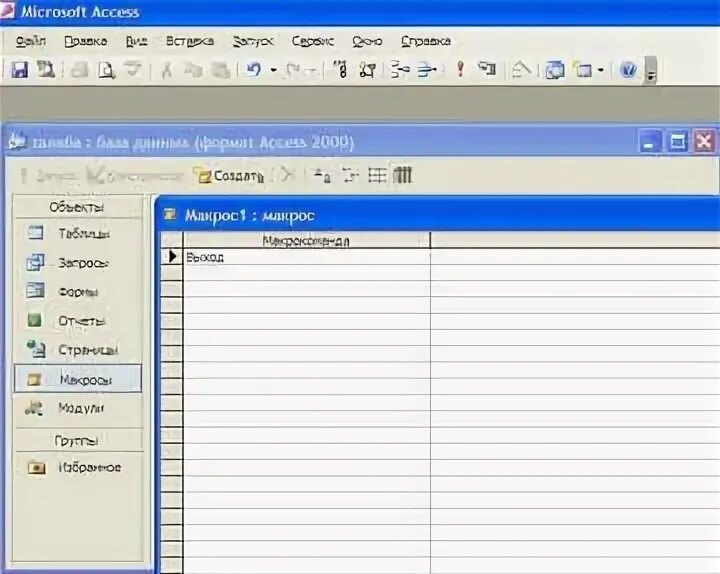Screen dimensions: 720x574
Task: Open the Вид menu
Action: pos(136,41)
